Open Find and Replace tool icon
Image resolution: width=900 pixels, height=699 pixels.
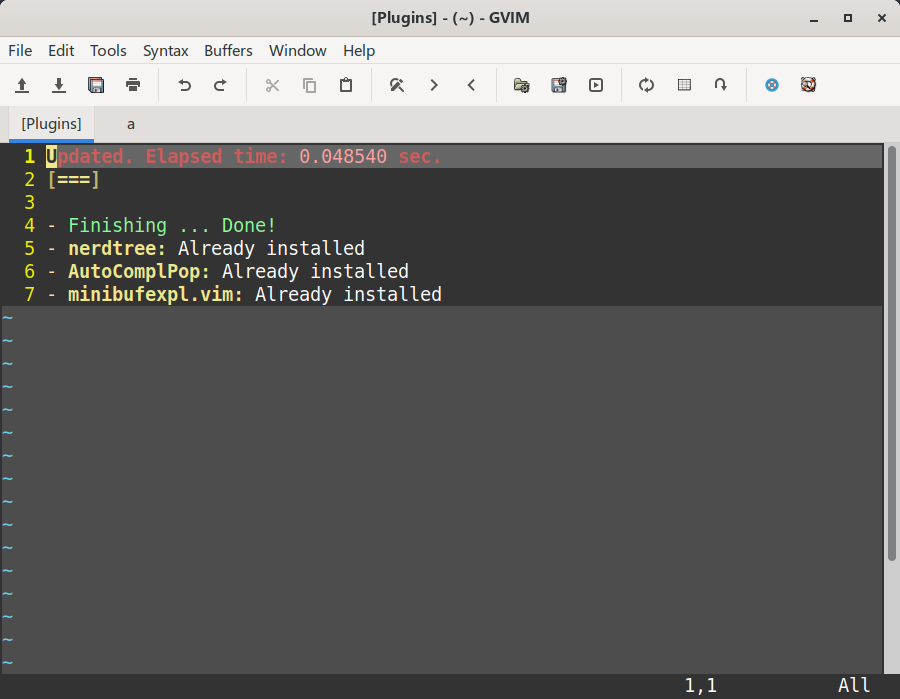(397, 86)
